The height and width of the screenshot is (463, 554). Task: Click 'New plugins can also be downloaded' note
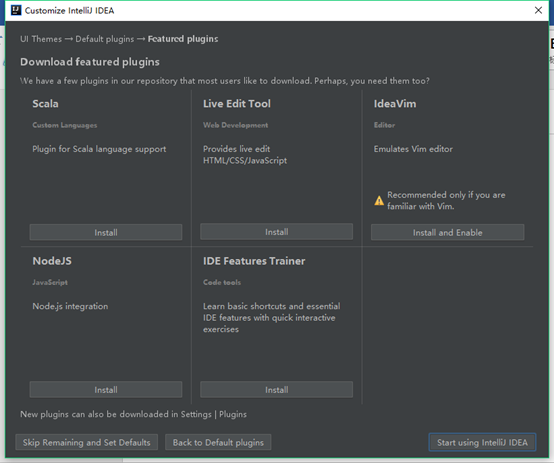coord(133,414)
